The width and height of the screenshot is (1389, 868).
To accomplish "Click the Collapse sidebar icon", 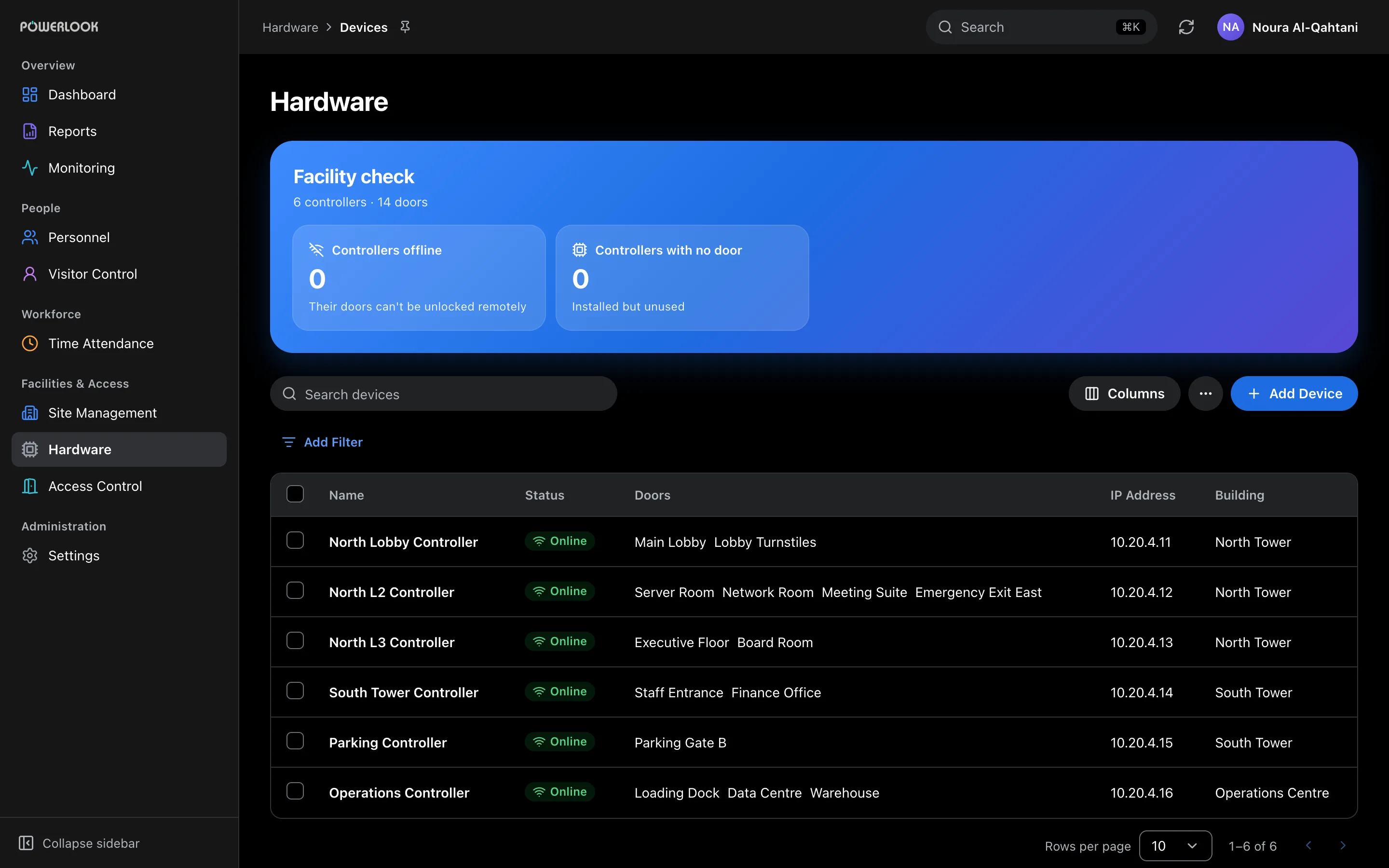I will [26, 843].
